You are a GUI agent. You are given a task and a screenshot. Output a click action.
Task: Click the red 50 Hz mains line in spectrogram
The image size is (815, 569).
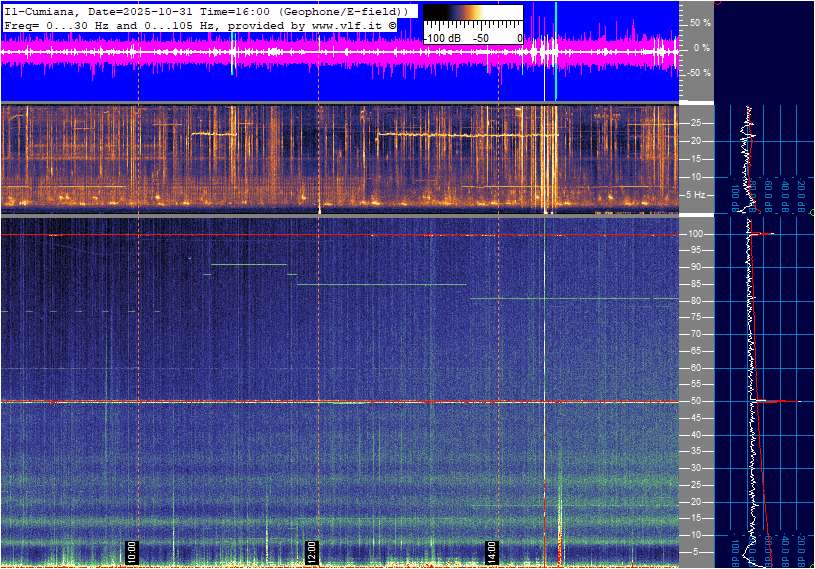[x=300, y=402]
